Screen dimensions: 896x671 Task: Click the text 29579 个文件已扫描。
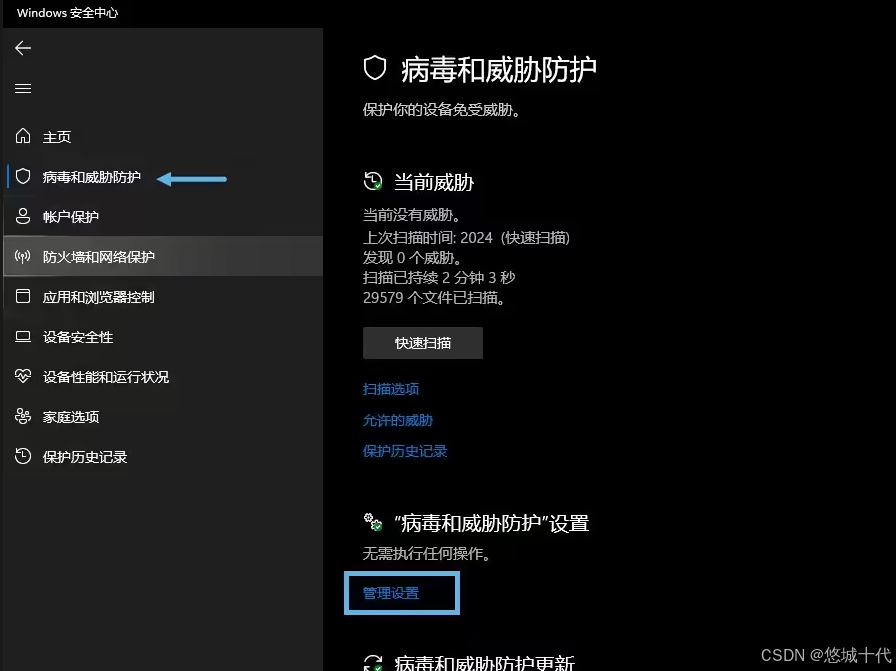tap(434, 298)
